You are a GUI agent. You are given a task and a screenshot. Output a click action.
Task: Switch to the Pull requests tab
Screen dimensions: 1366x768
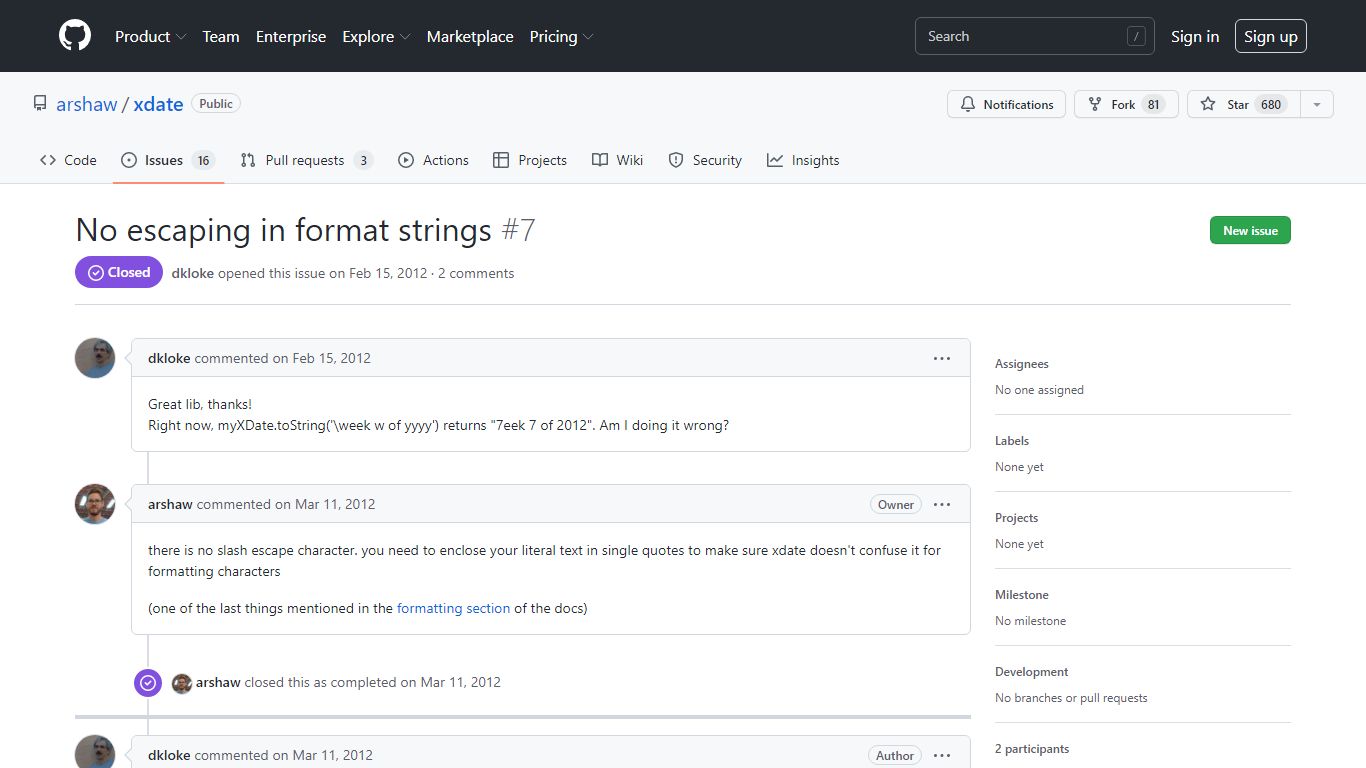(306, 160)
